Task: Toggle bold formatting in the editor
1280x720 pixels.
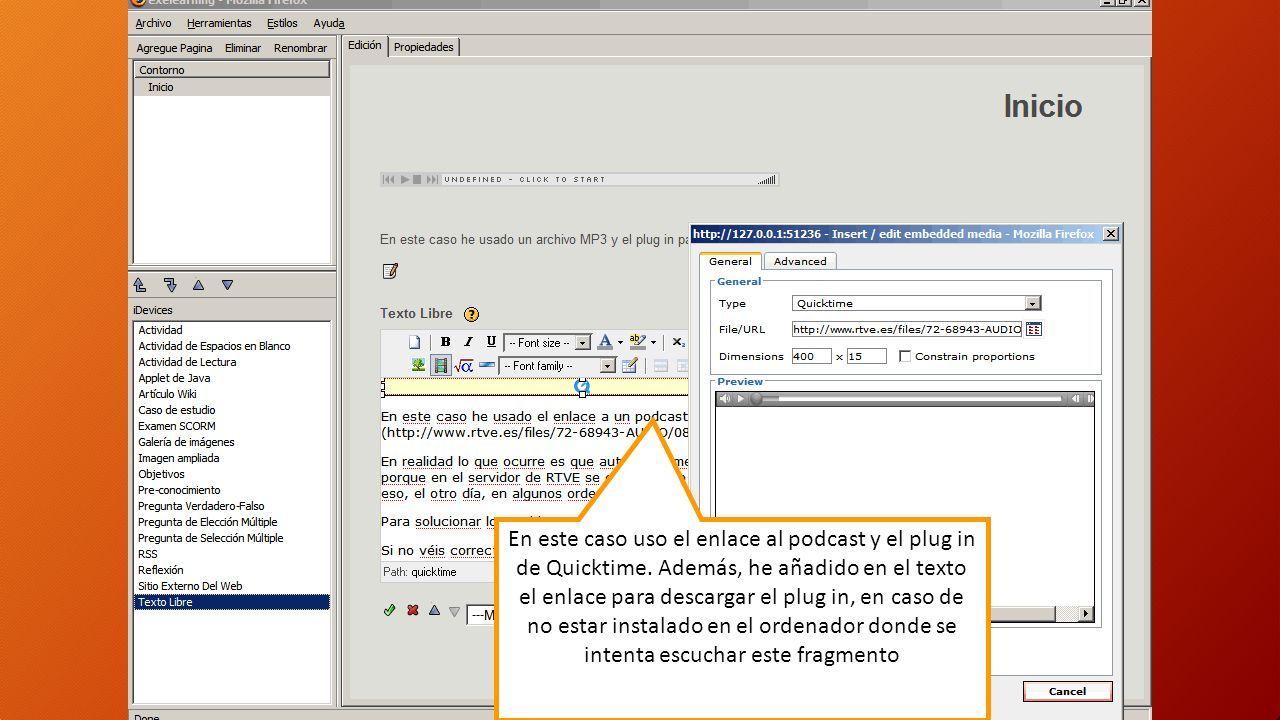Action: (x=445, y=342)
